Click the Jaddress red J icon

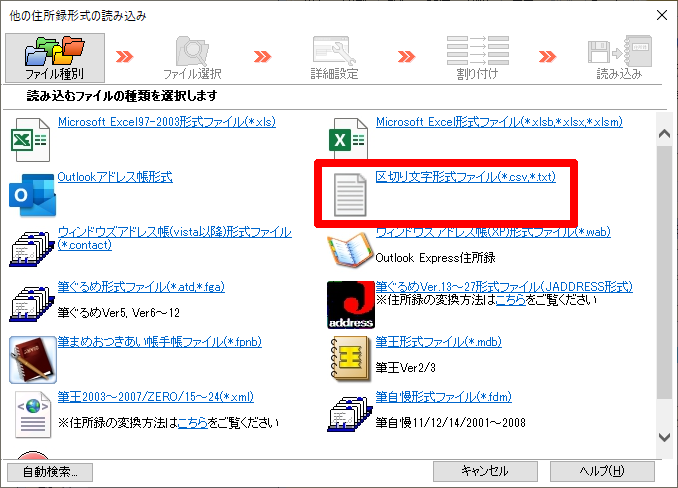pyautogui.click(x=351, y=305)
